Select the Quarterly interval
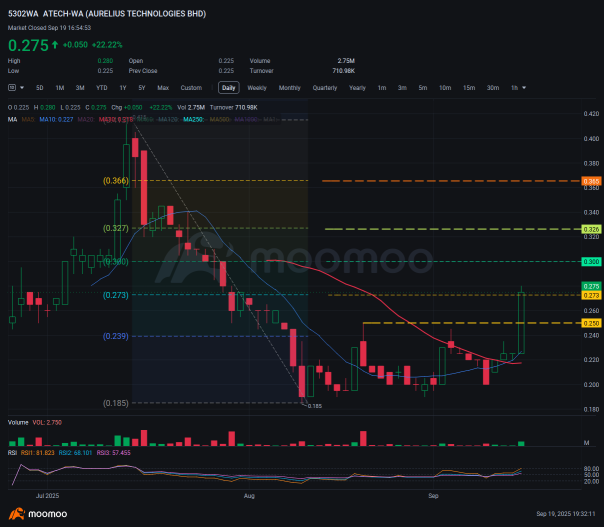Screen dimensions: 604x527 (324, 88)
